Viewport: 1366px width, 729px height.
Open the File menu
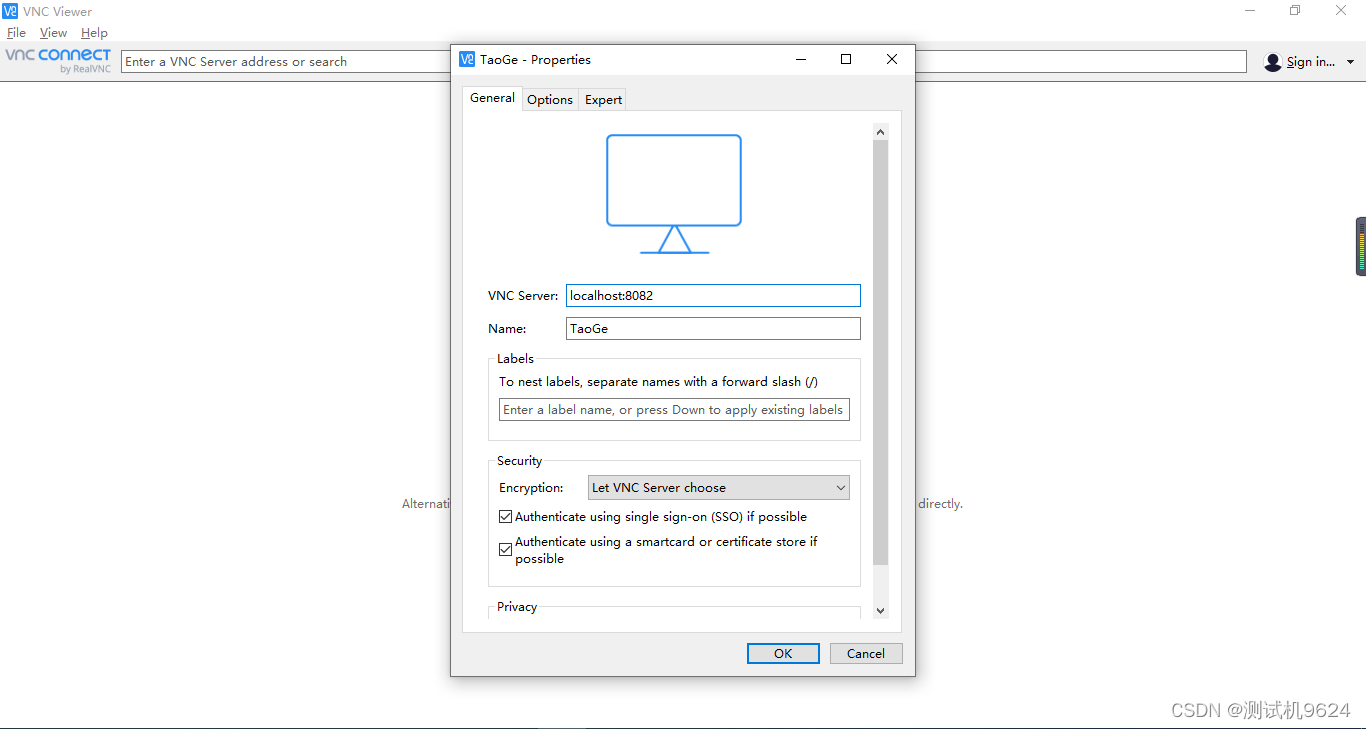tap(16, 33)
